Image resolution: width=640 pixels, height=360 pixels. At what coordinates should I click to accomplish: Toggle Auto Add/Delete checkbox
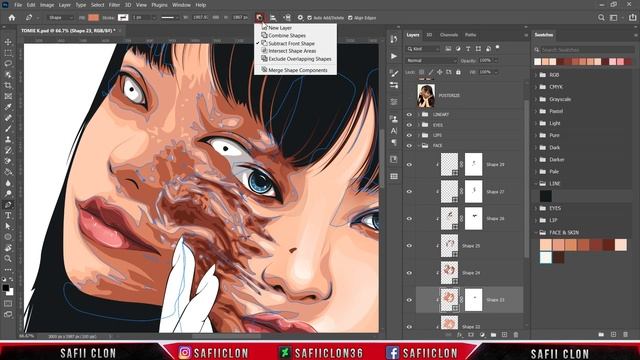(309, 18)
